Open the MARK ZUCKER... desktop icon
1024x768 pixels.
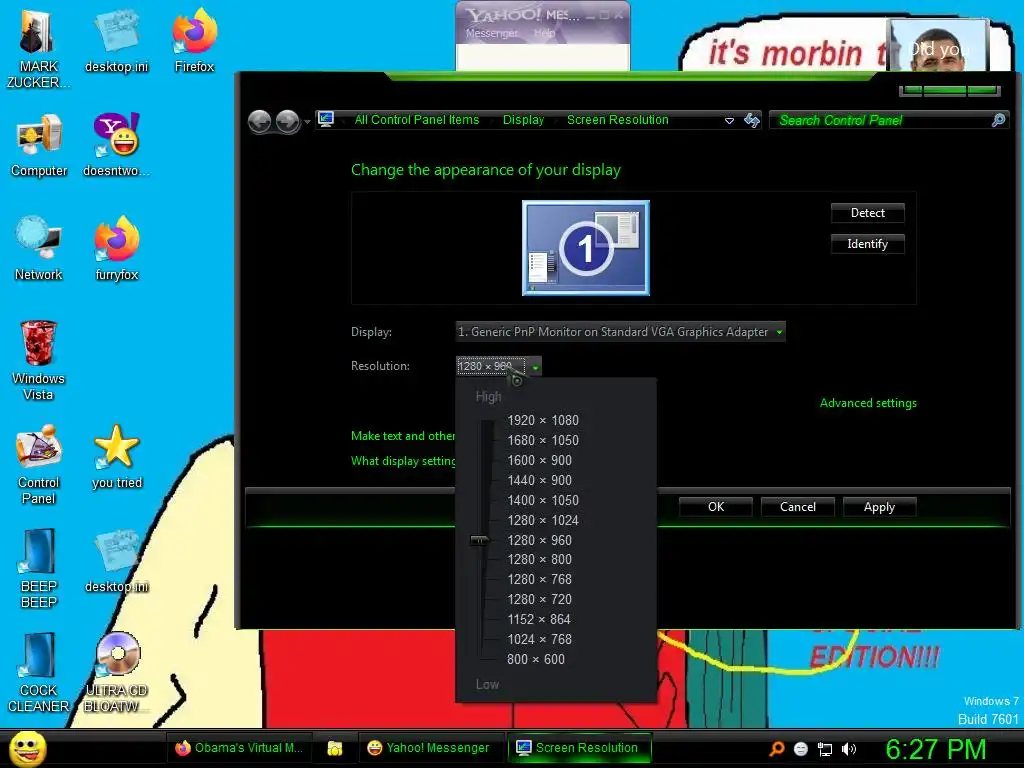pos(38,49)
